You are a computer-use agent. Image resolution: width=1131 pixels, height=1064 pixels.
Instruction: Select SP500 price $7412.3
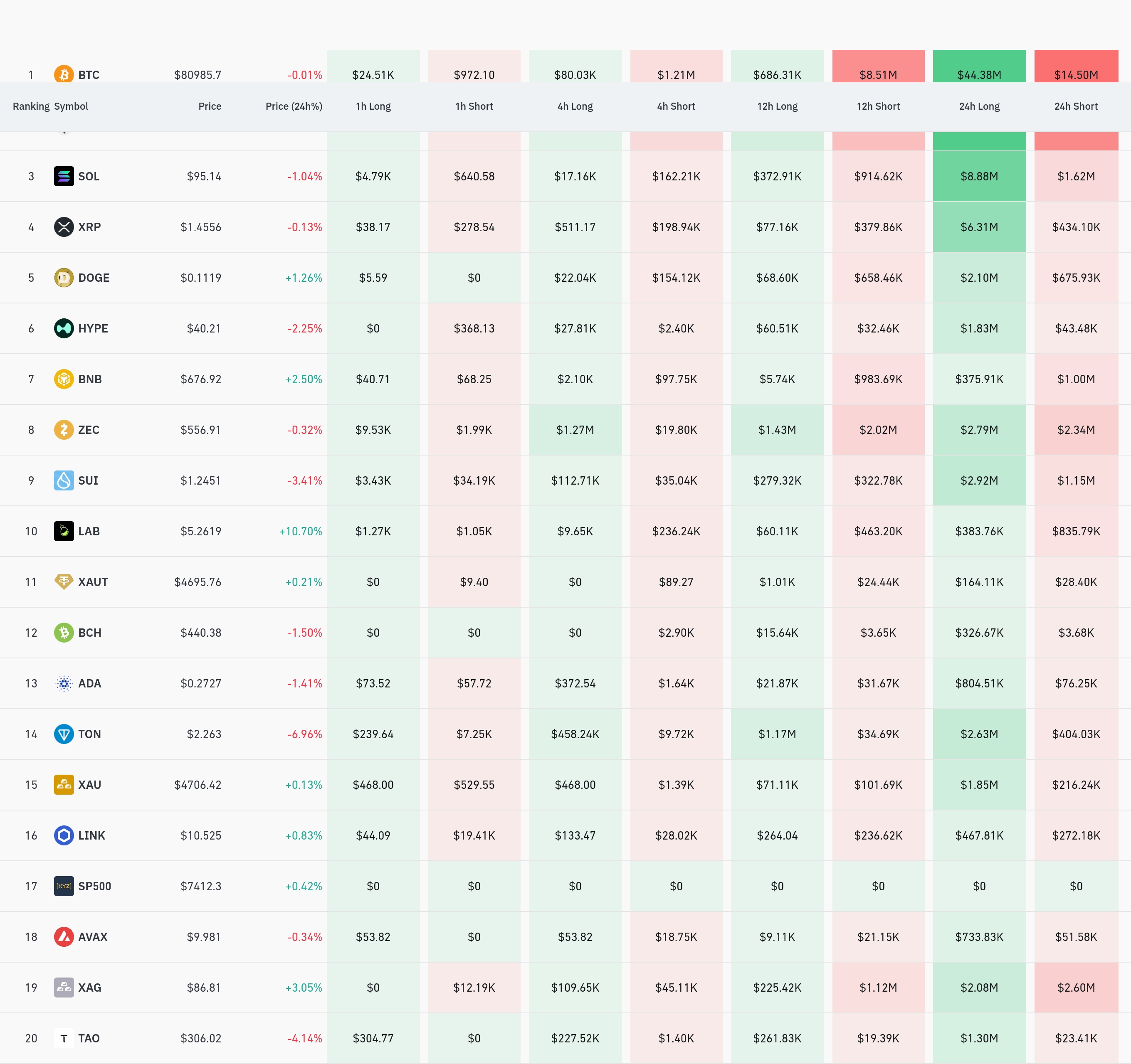[x=201, y=886]
